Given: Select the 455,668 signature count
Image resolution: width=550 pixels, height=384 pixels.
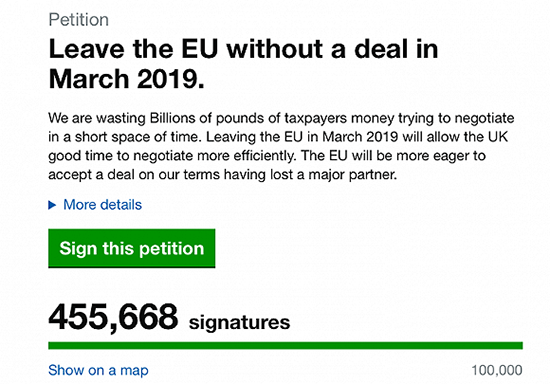Looking at the screenshot, I should click(113, 318).
